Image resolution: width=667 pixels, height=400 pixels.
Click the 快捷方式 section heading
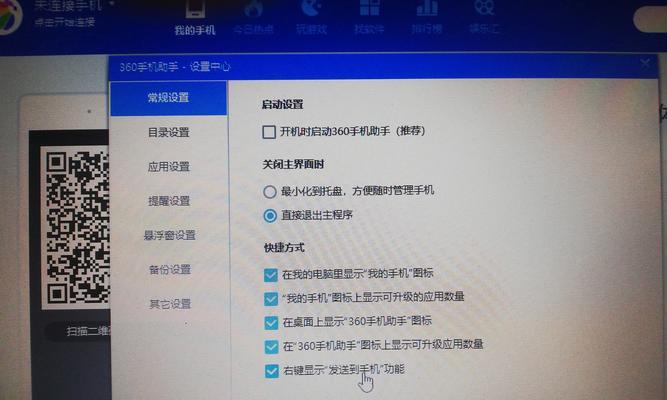[x=284, y=248]
